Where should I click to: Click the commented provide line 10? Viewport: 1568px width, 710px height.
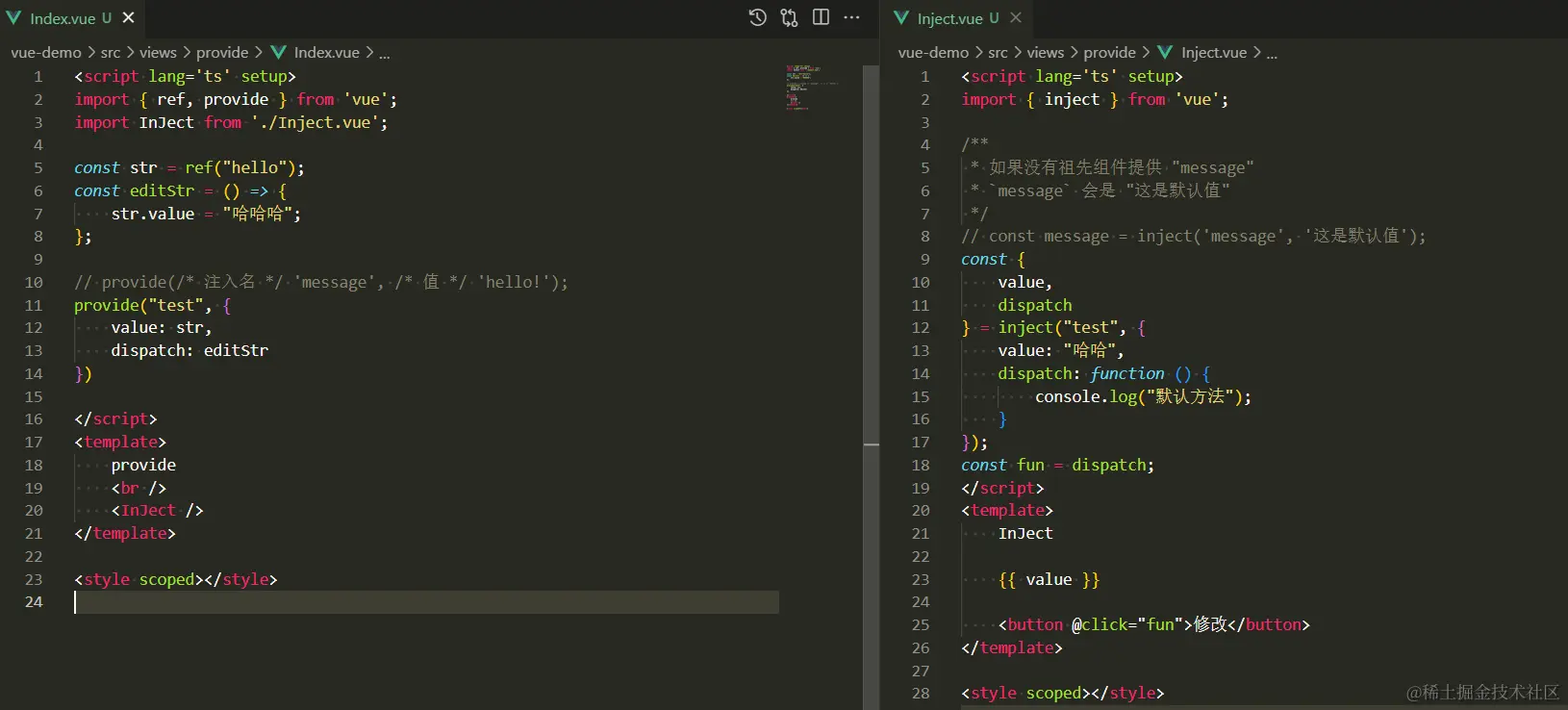[x=321, y=283]
